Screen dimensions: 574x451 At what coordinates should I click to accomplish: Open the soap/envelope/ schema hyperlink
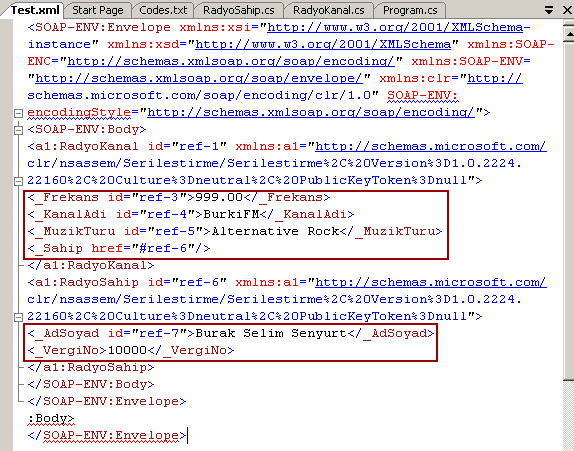199,78
